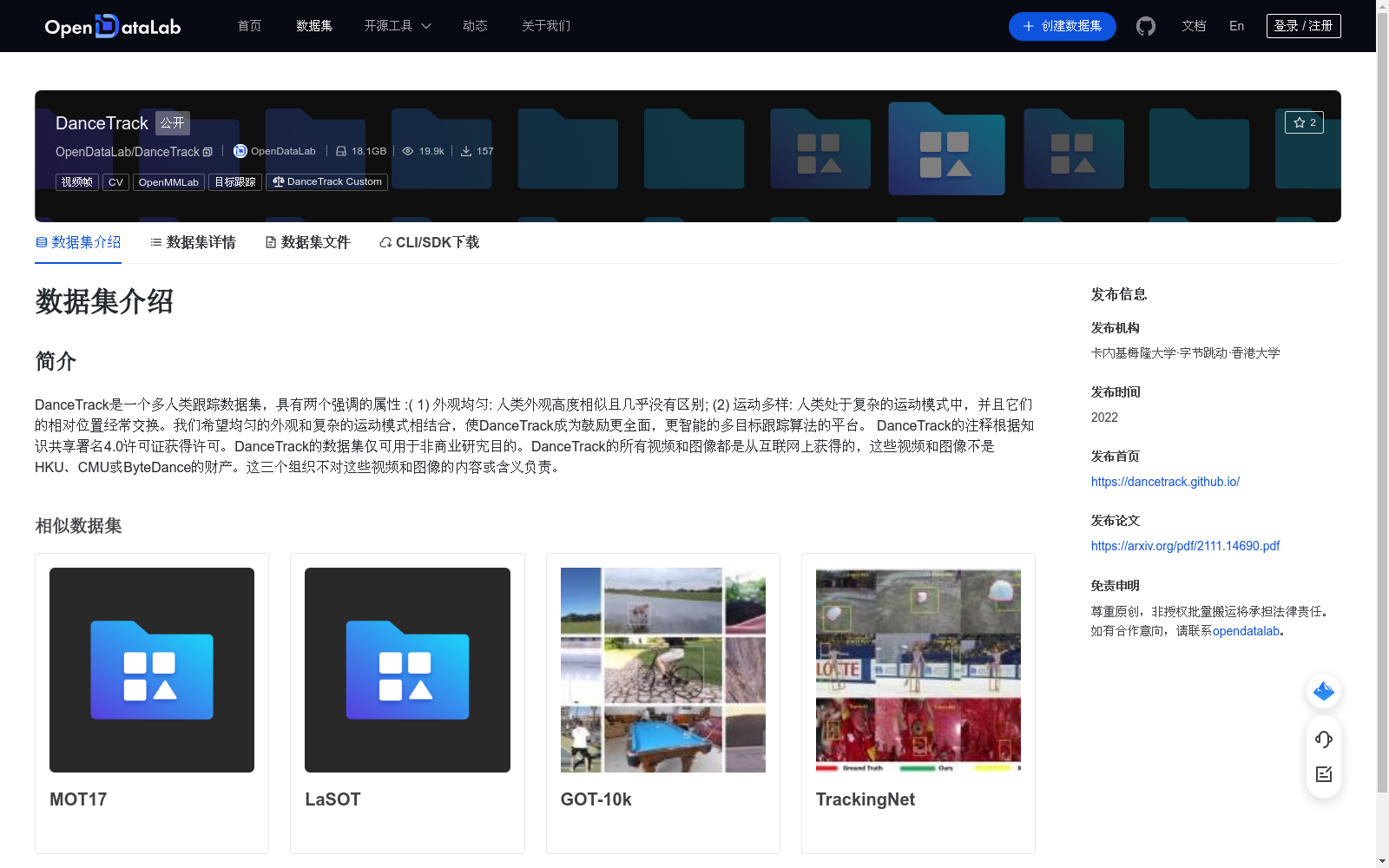Click the scrollbar down arrow
Image resolution: width=1389 pixels, height=868 pixels.
click(1382, 861)
